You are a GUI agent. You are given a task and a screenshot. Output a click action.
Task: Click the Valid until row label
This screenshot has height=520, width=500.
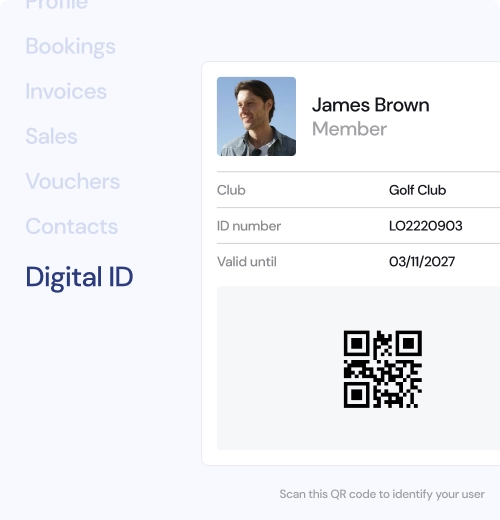click(247, 262)
